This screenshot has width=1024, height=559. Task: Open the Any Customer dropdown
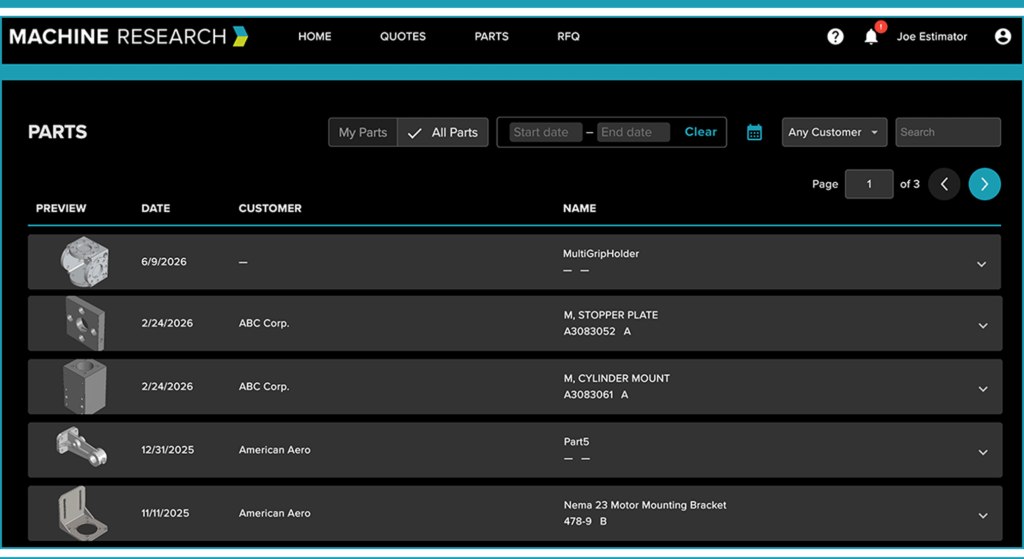834,132
